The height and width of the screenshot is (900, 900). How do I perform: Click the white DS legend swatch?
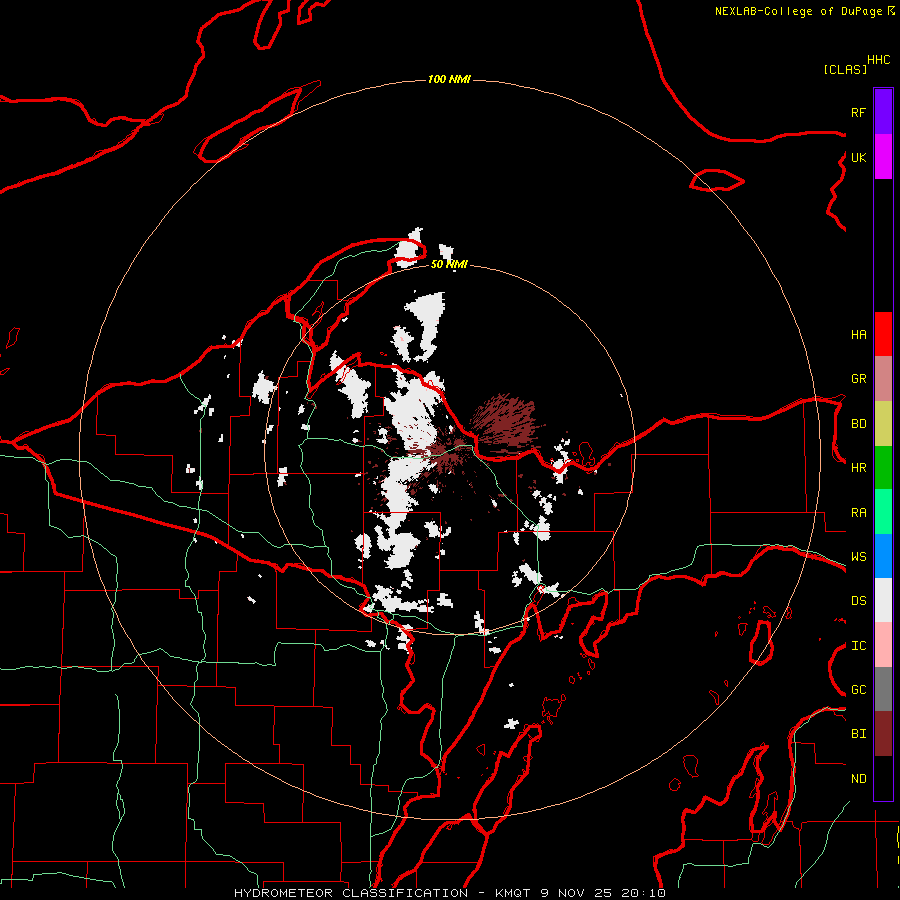(x=883, y=600)
